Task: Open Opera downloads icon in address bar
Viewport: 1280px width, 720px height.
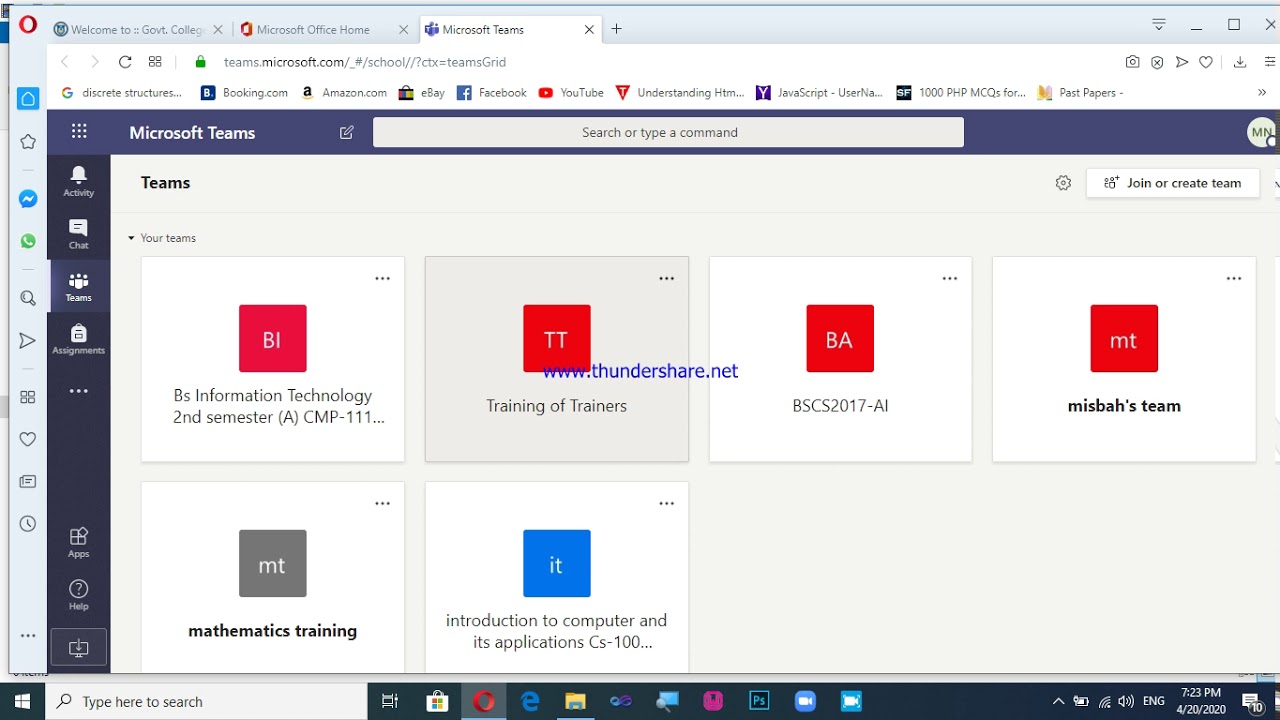Action: [x=1240, y=62]
